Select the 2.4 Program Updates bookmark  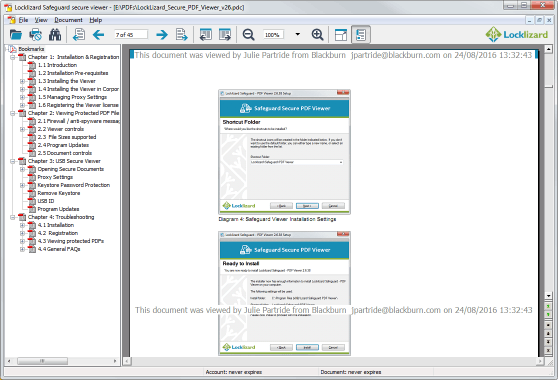point(63,145)
